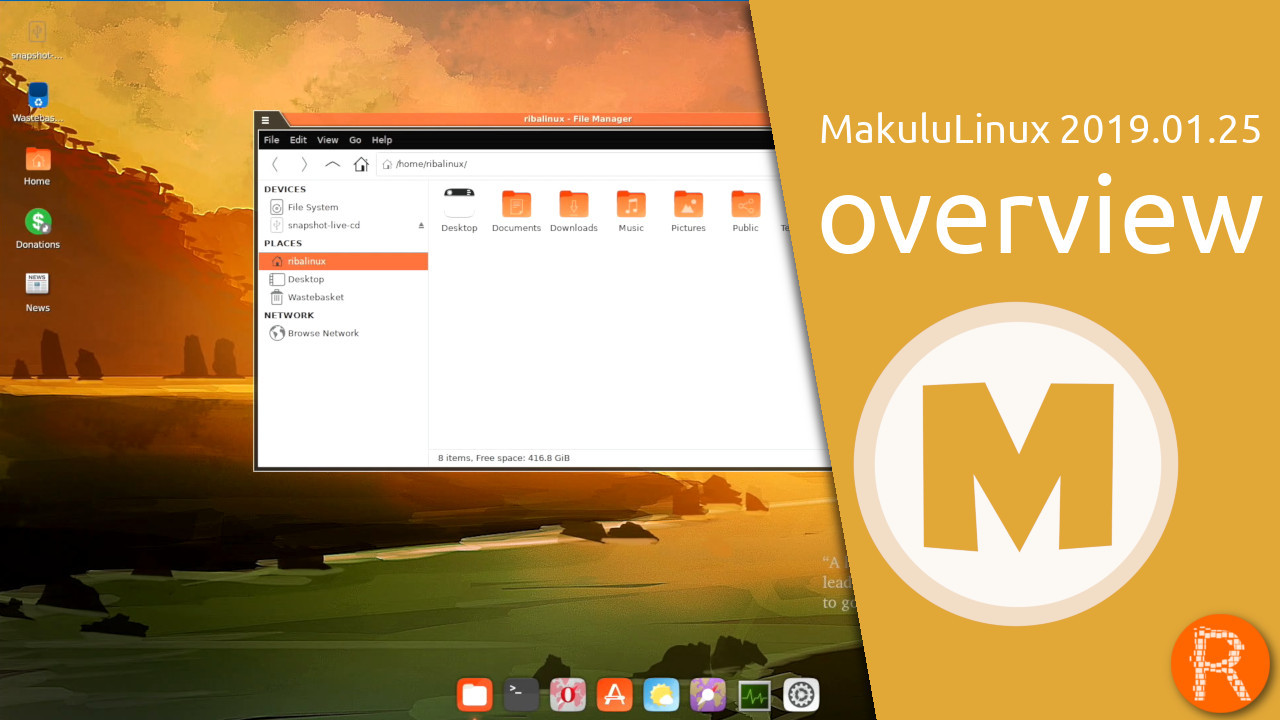Navigate to the parent folder with up arrow

pyautogui.click(x=333, y=164)
